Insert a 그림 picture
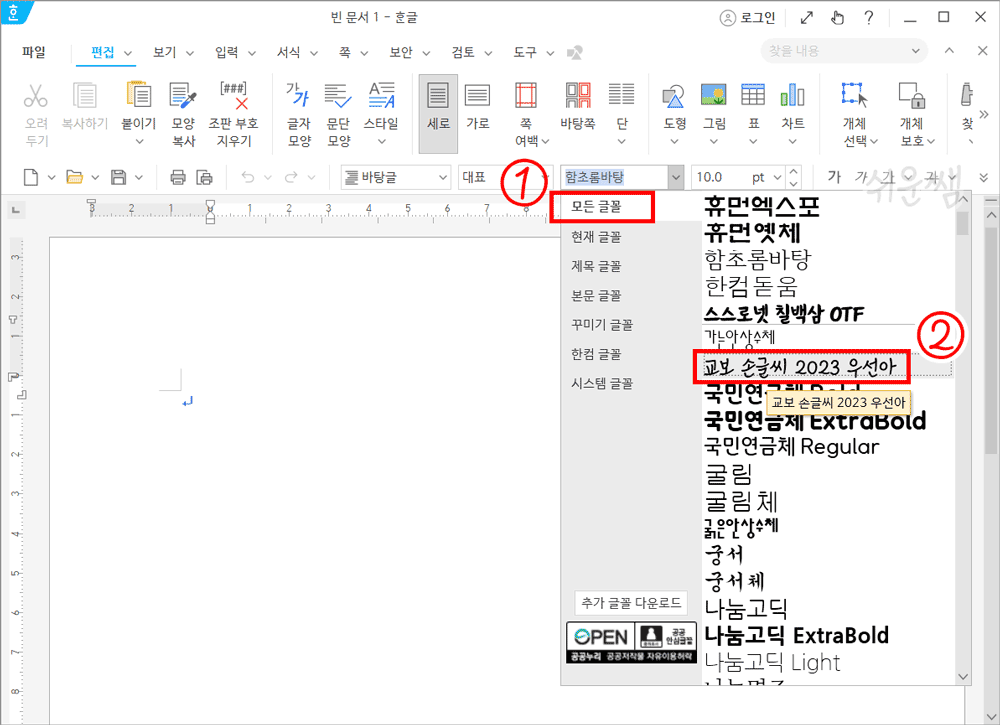The width and height of the screenshot is (1000, 725). tap(713, 110)
